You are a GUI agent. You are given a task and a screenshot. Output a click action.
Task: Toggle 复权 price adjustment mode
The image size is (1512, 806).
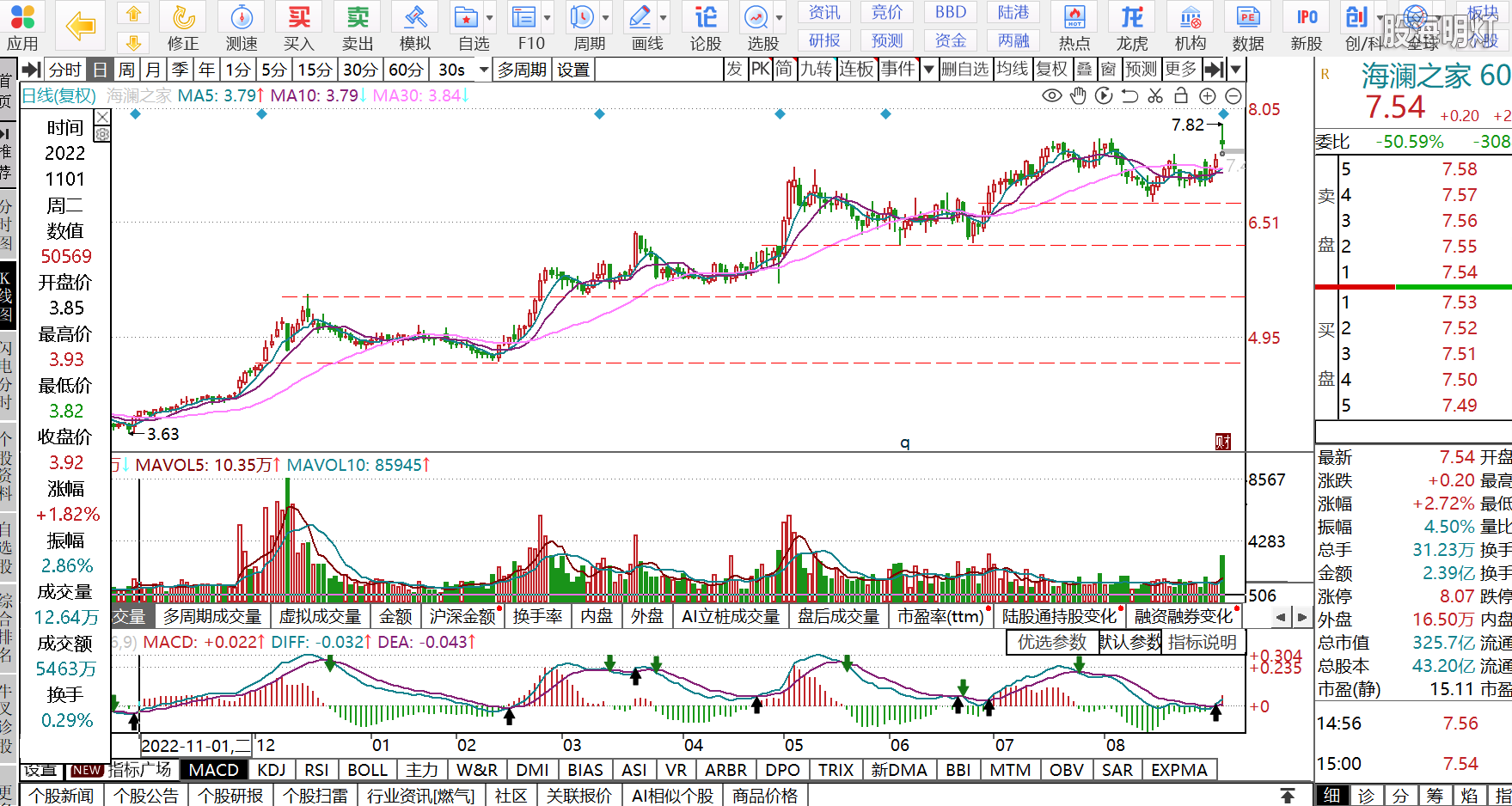coord(1051,70)
